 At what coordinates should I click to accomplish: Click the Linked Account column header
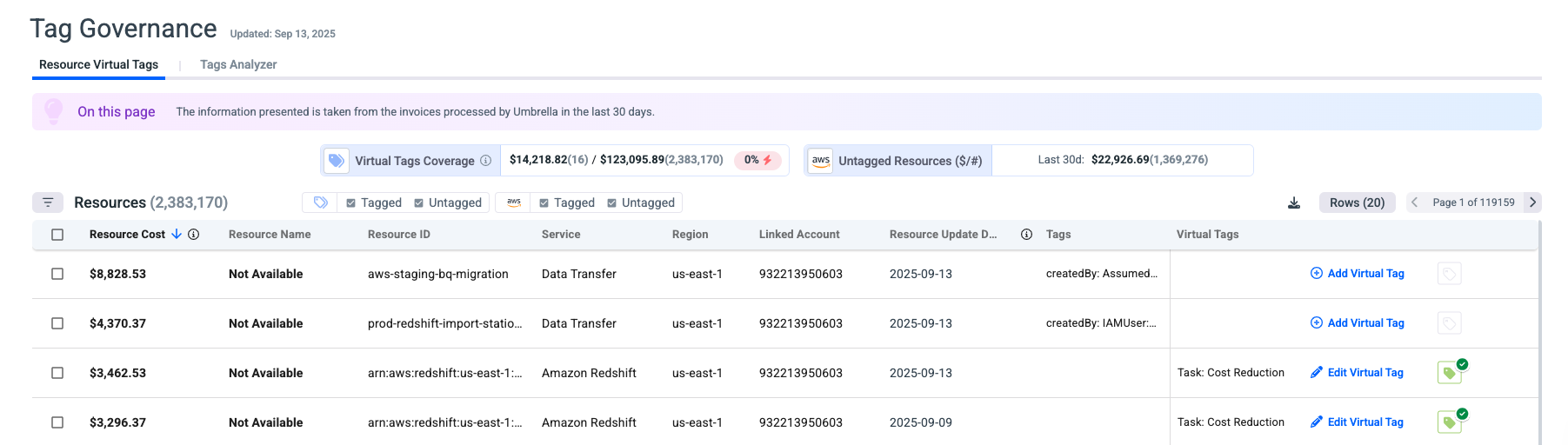coord(799,235)
